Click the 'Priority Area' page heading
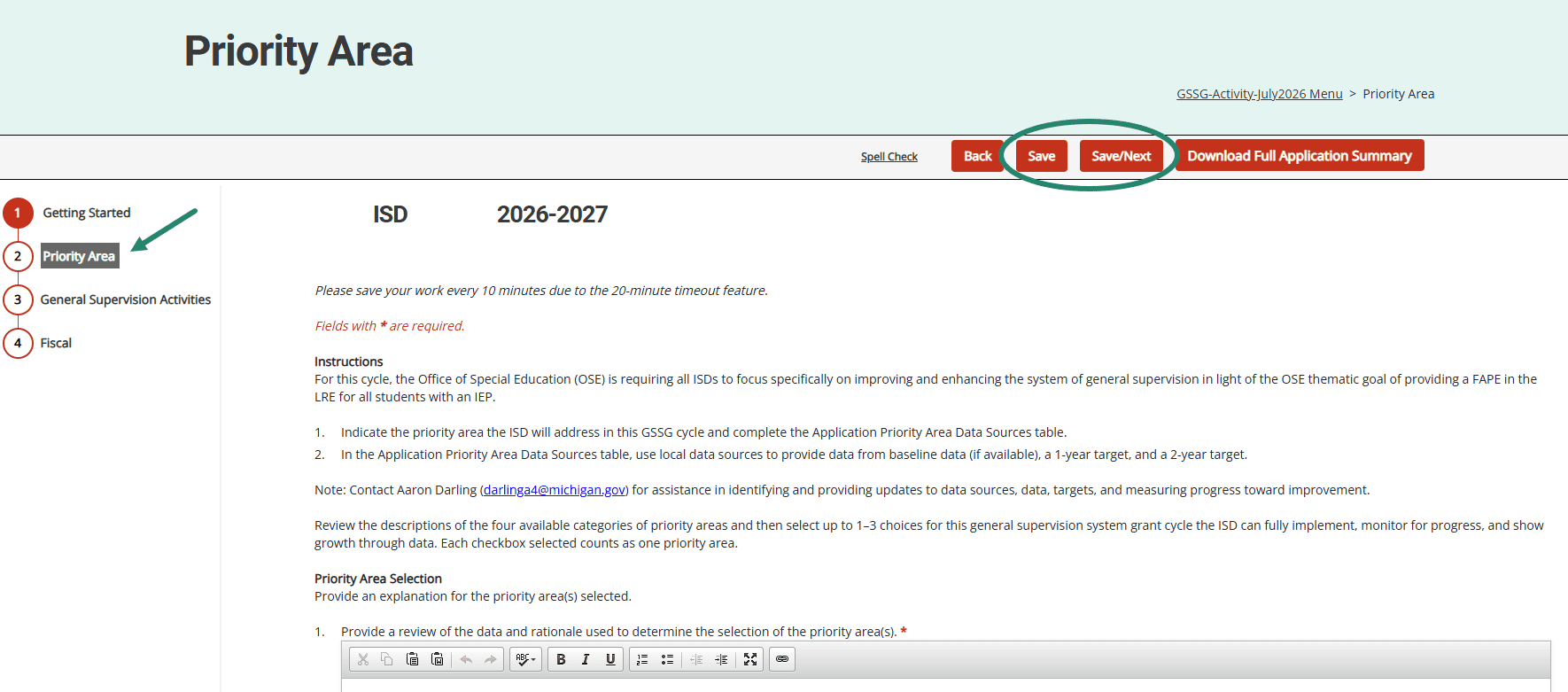Viewport: 1568px width, 692px height. coord(299,51)
